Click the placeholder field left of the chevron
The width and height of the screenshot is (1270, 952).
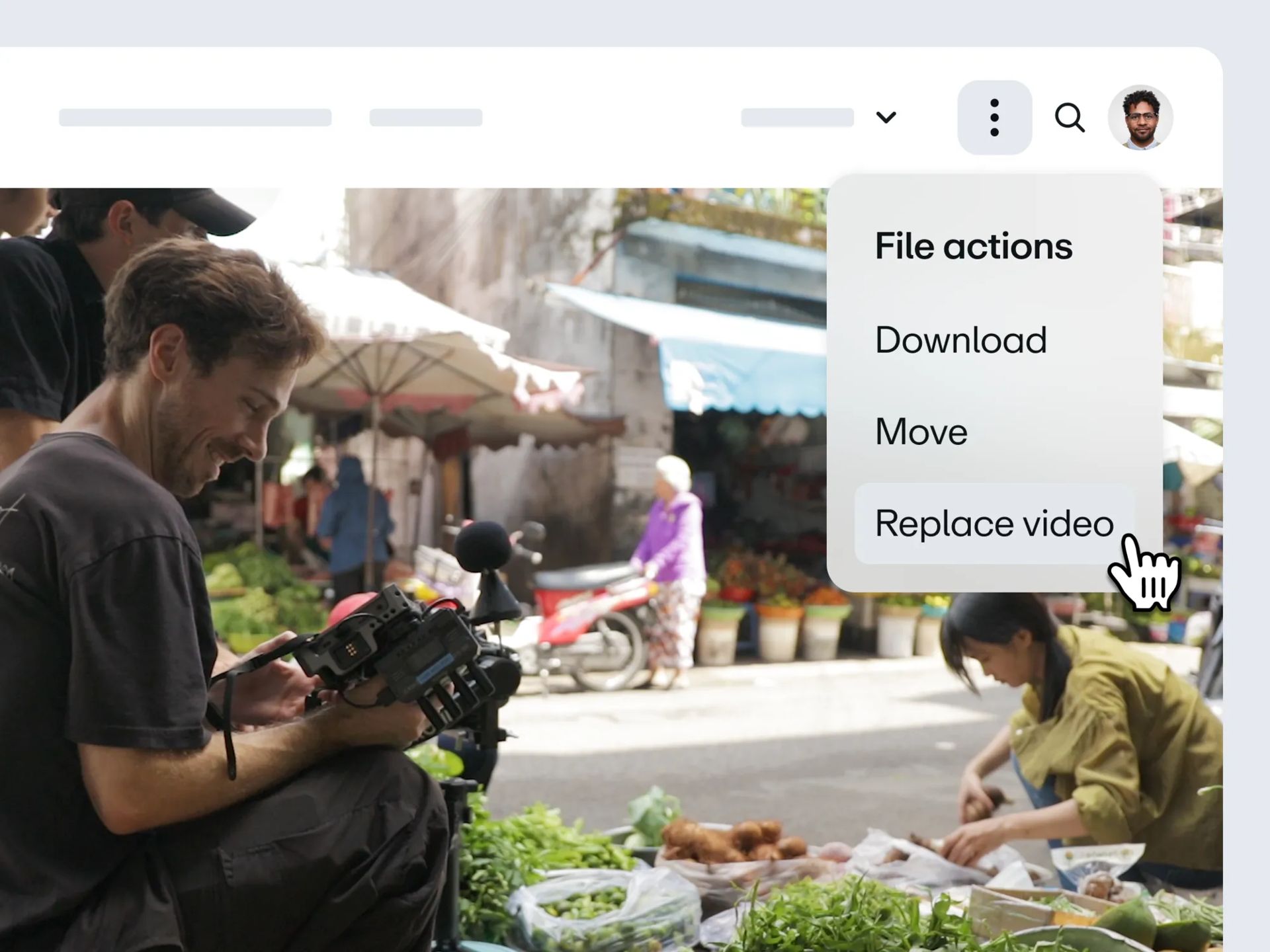797,116
